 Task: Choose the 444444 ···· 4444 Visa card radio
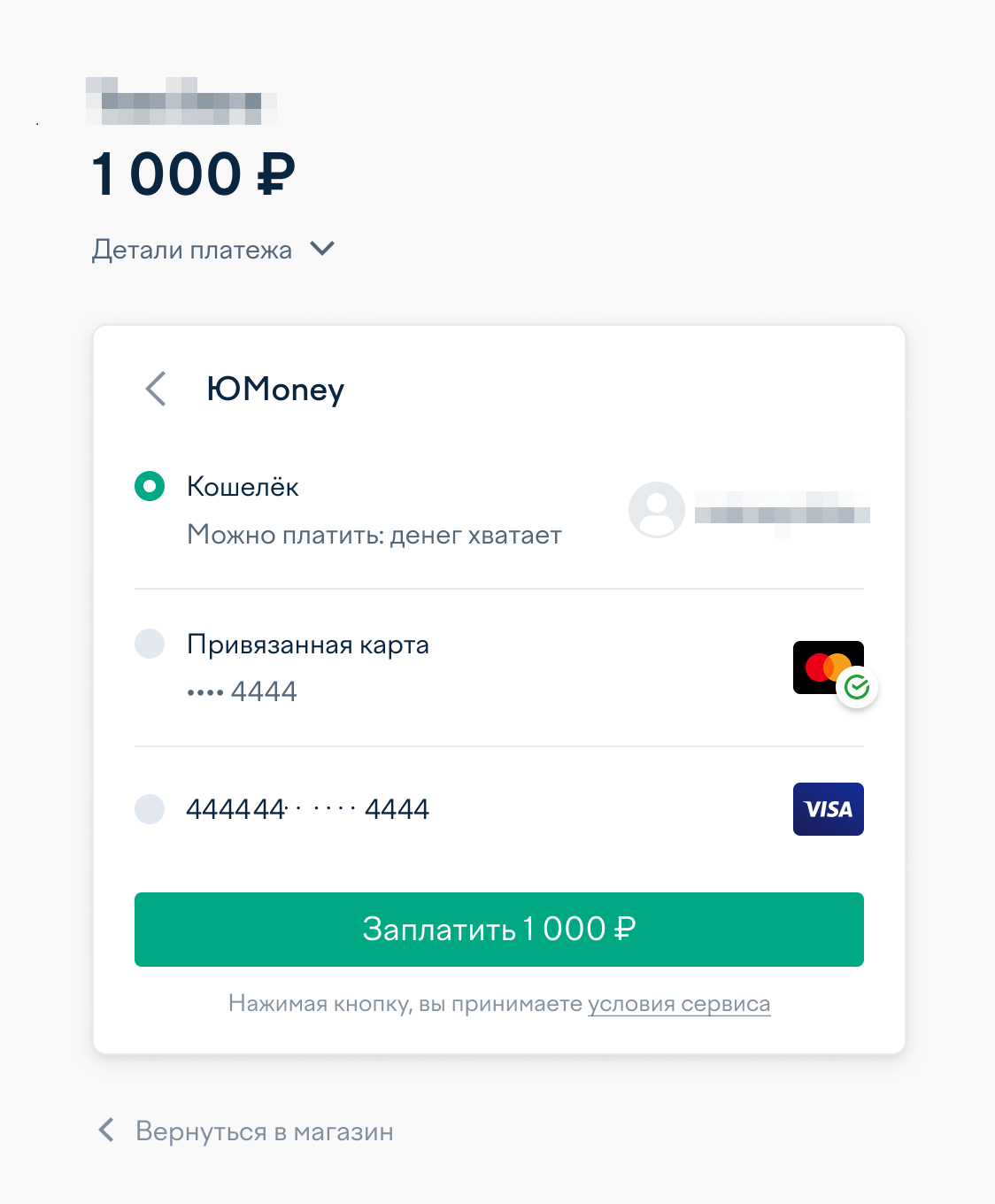pos(150,809)
